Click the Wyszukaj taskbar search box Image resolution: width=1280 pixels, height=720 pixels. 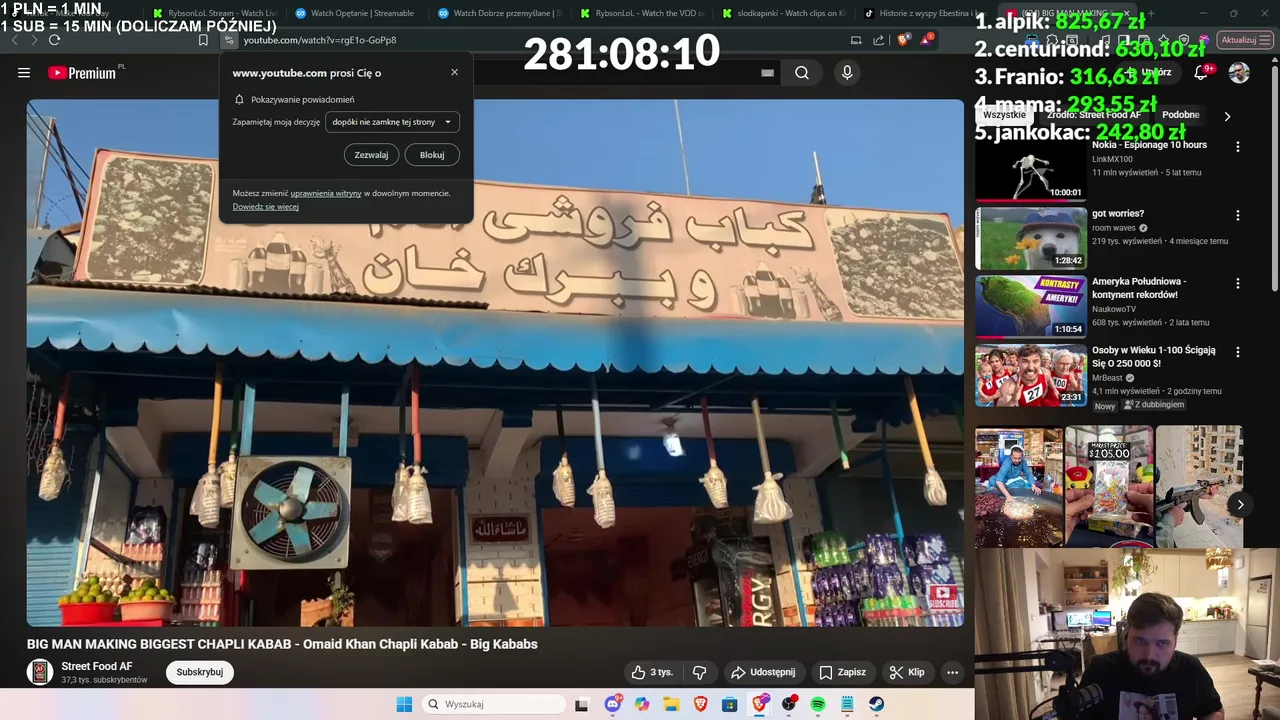494,704
